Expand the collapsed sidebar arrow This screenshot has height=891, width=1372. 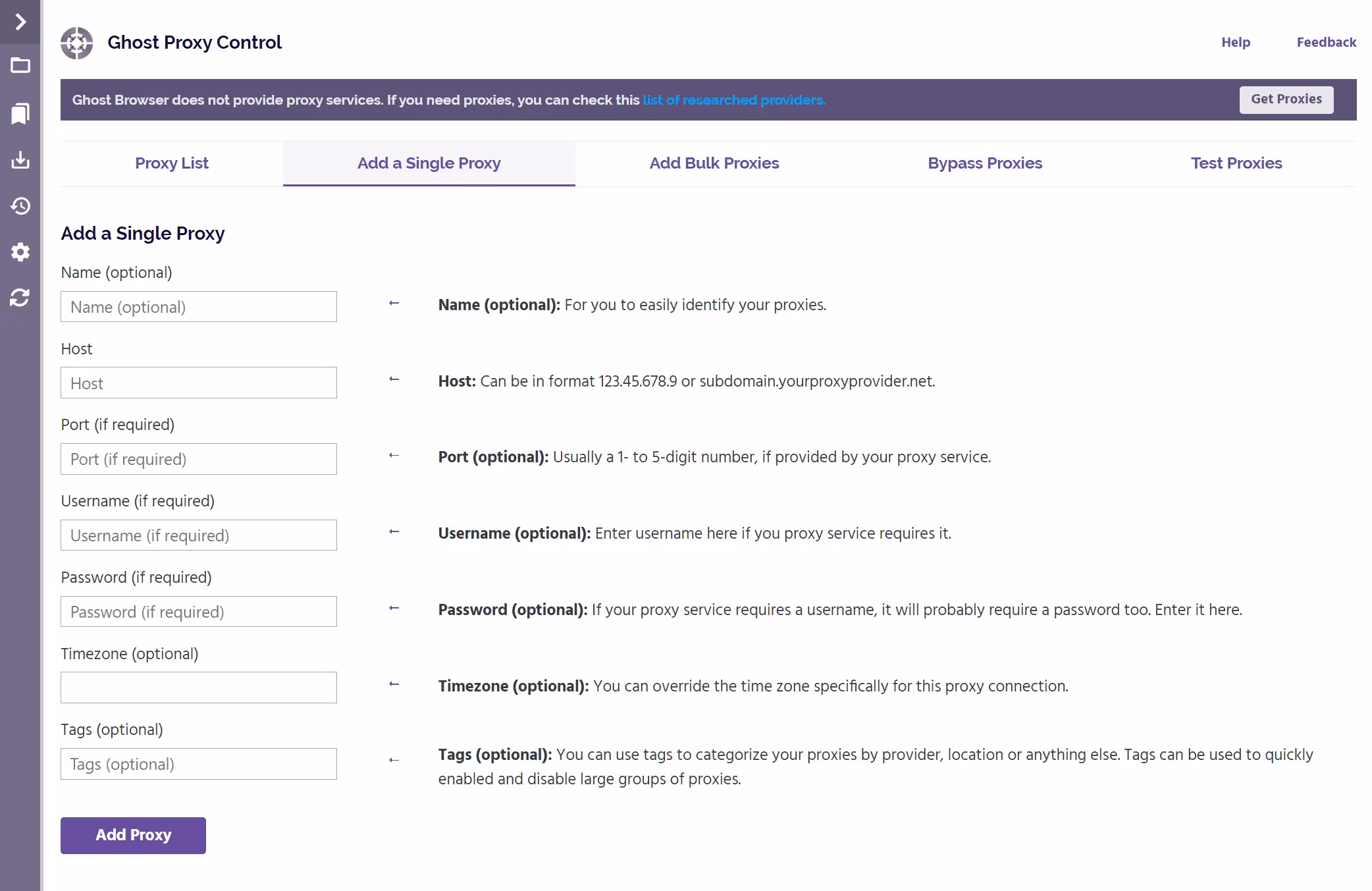click(20, 22)
